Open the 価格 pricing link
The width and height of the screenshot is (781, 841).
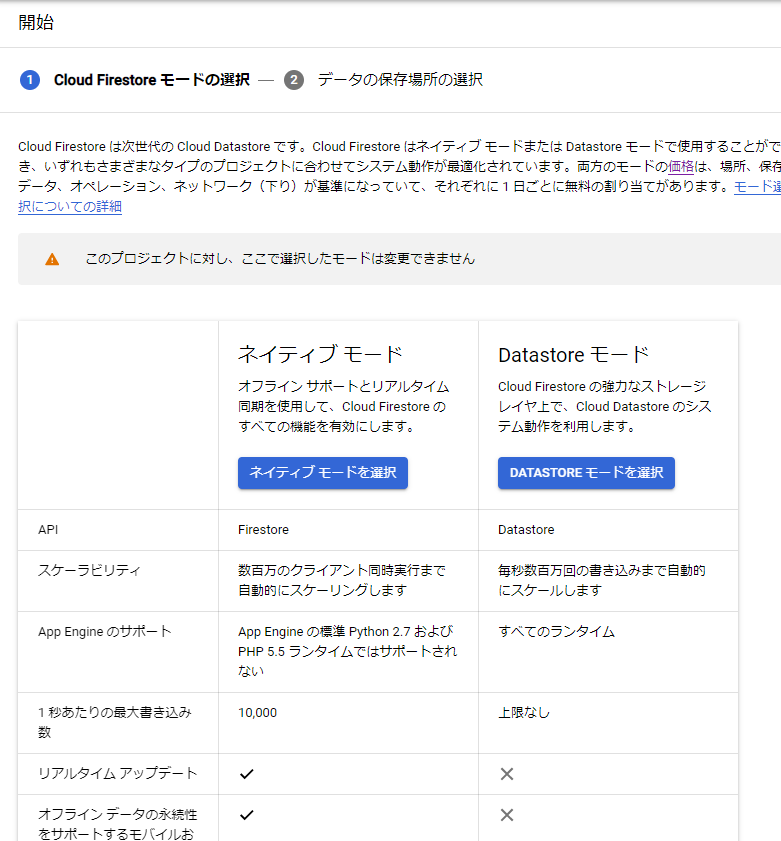[x=681, y=166]
